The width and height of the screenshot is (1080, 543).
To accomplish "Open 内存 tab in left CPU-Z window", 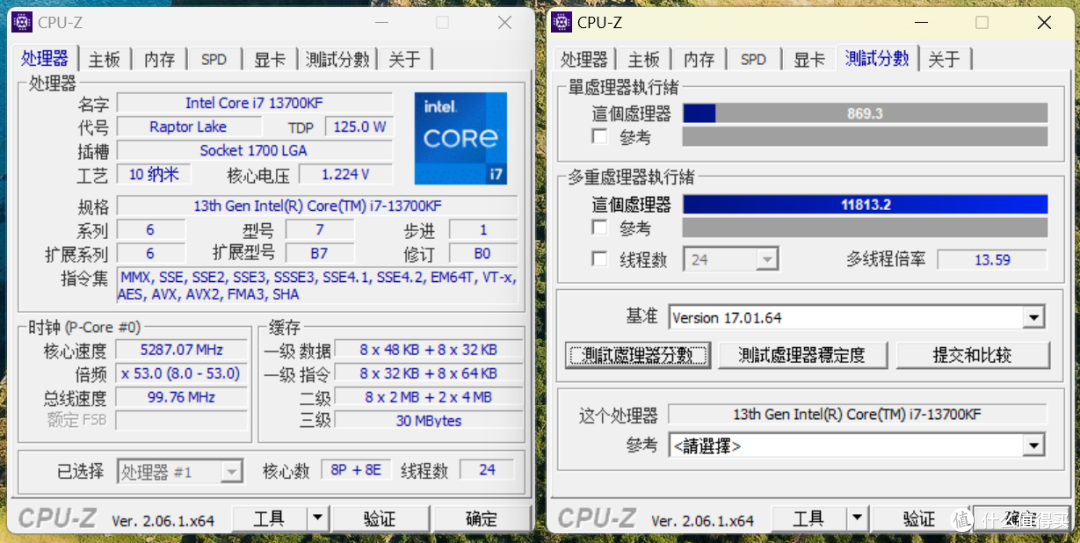I will click(159, 59).
